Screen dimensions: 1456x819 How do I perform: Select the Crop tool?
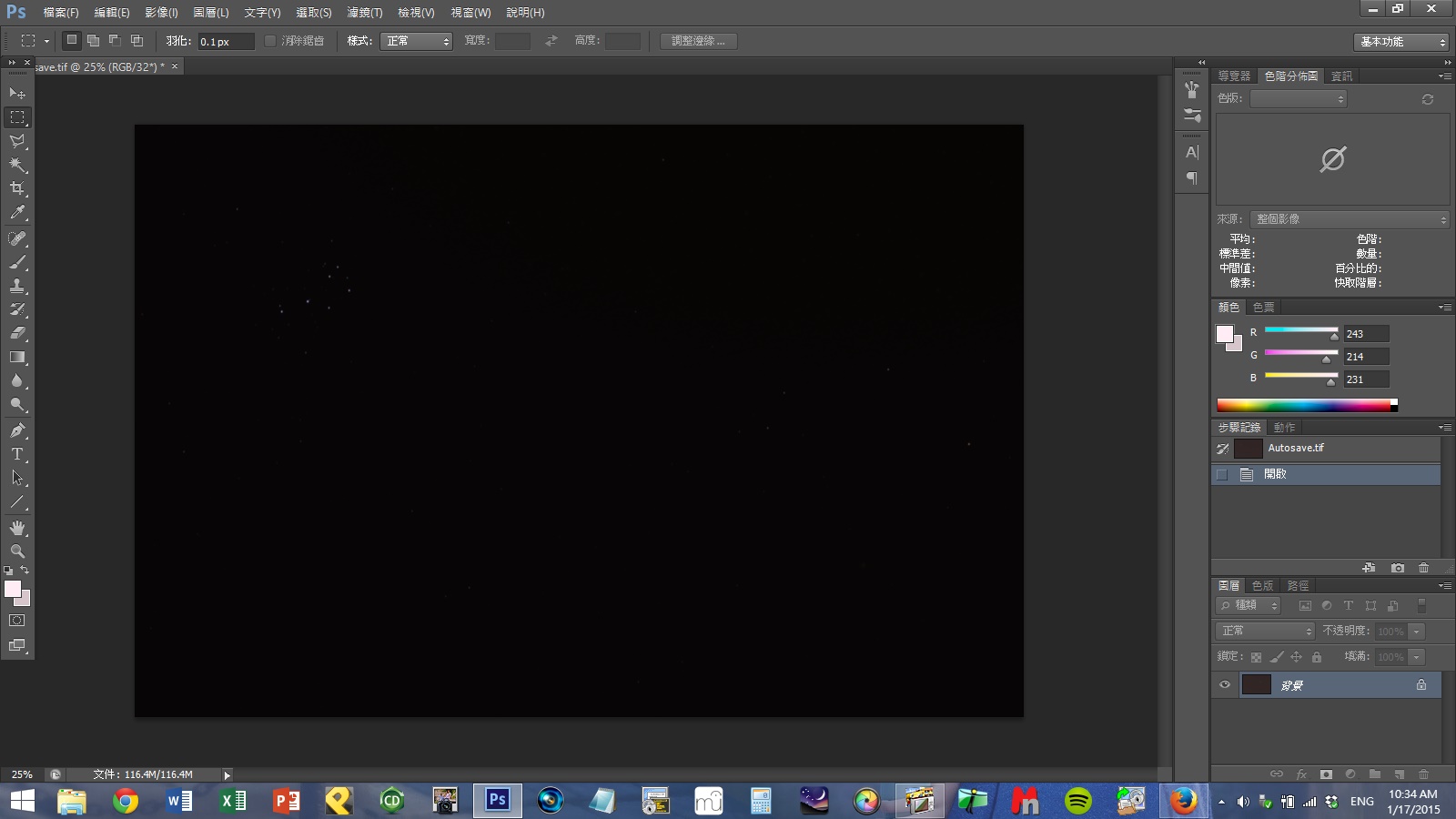(x=17, y=188)
